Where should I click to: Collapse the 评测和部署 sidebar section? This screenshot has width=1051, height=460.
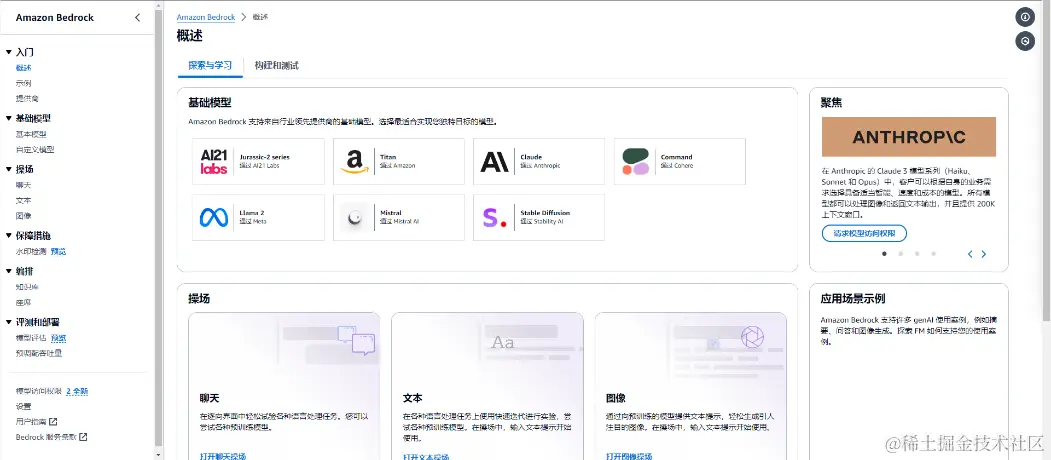click(9, 322)
